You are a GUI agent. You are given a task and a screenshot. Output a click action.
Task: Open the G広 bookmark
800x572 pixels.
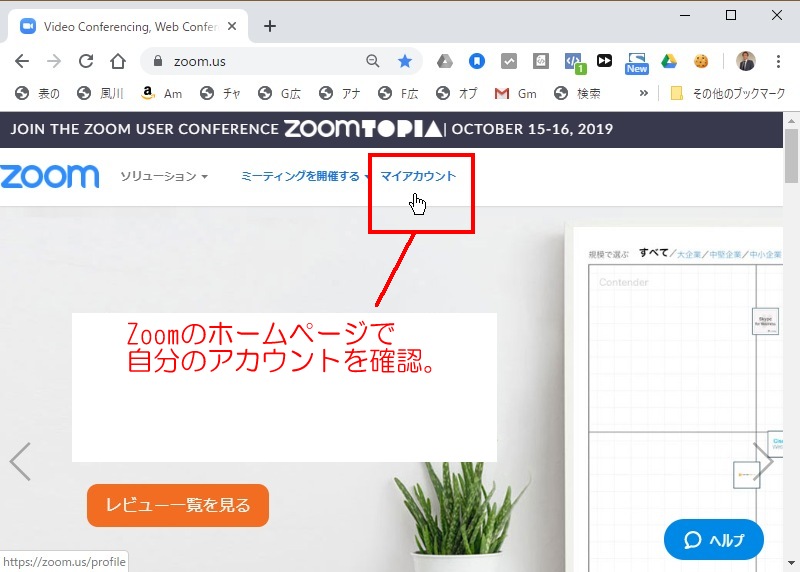coord(279,93)
